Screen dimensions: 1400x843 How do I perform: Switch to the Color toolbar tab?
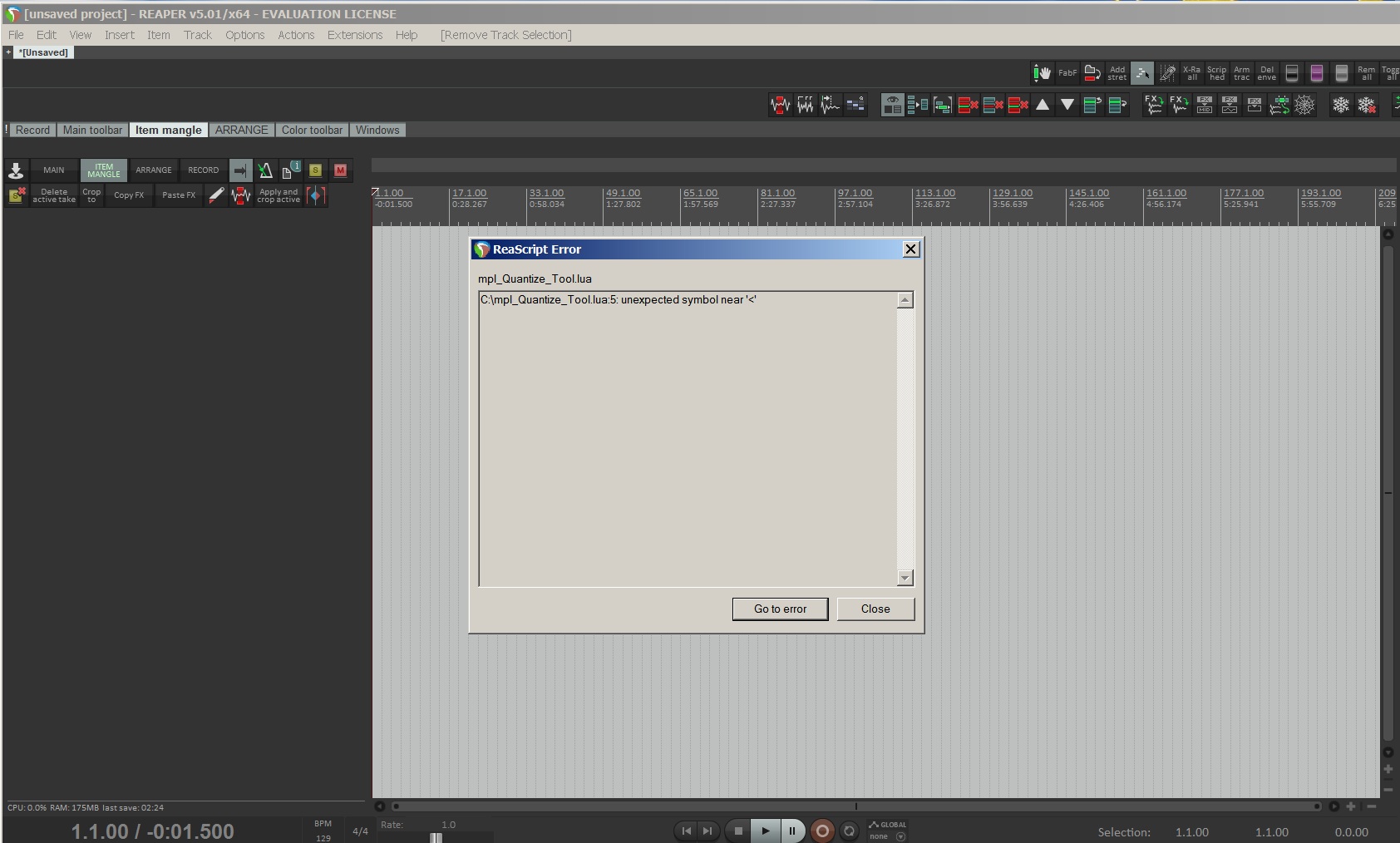312,130
